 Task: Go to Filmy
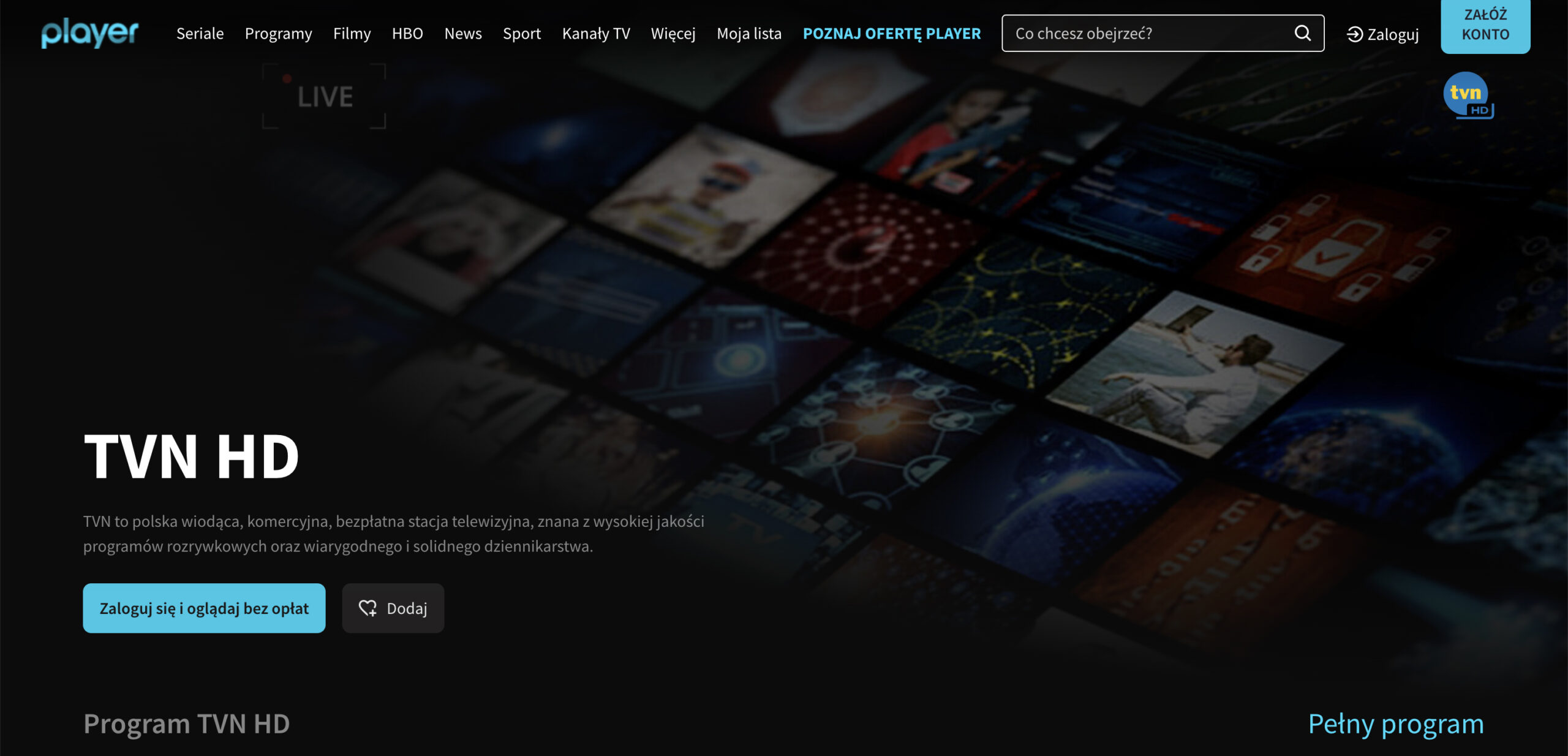point(352,34)
